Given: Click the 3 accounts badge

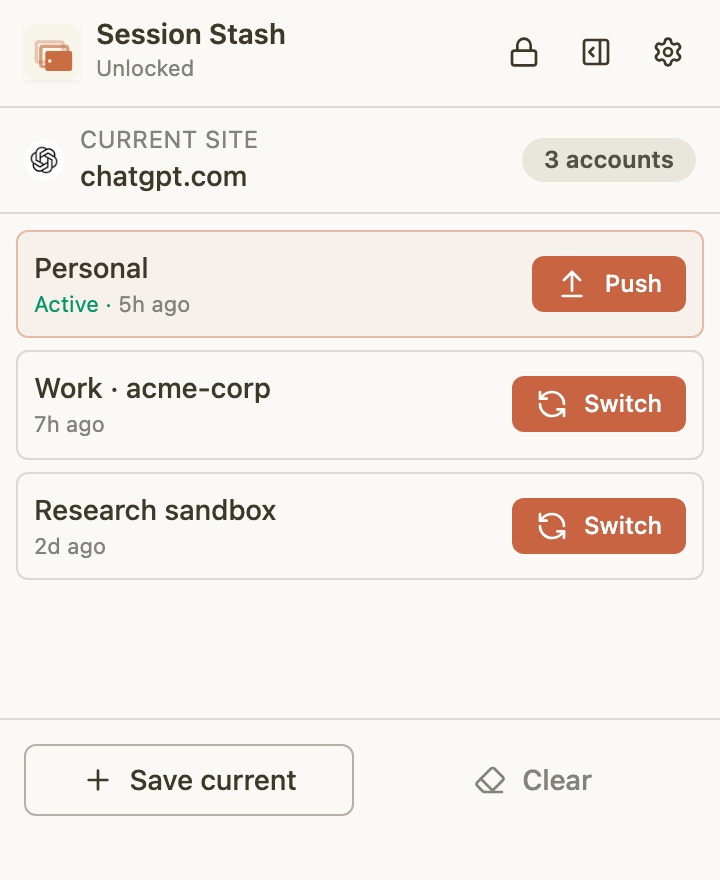Looking at the screenshot, I should pyautogui.click(x=608, y=160).
